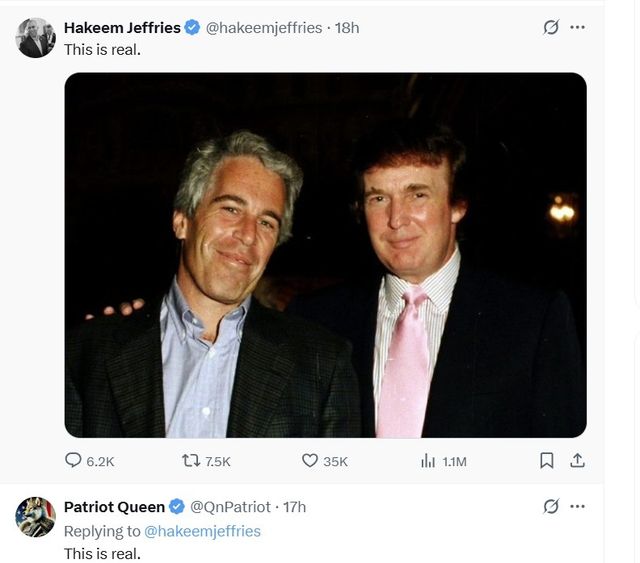Screen dimensions: 640x563
Task: Open Grok icon on Patriot Queen reply
Action: point(550,507)
